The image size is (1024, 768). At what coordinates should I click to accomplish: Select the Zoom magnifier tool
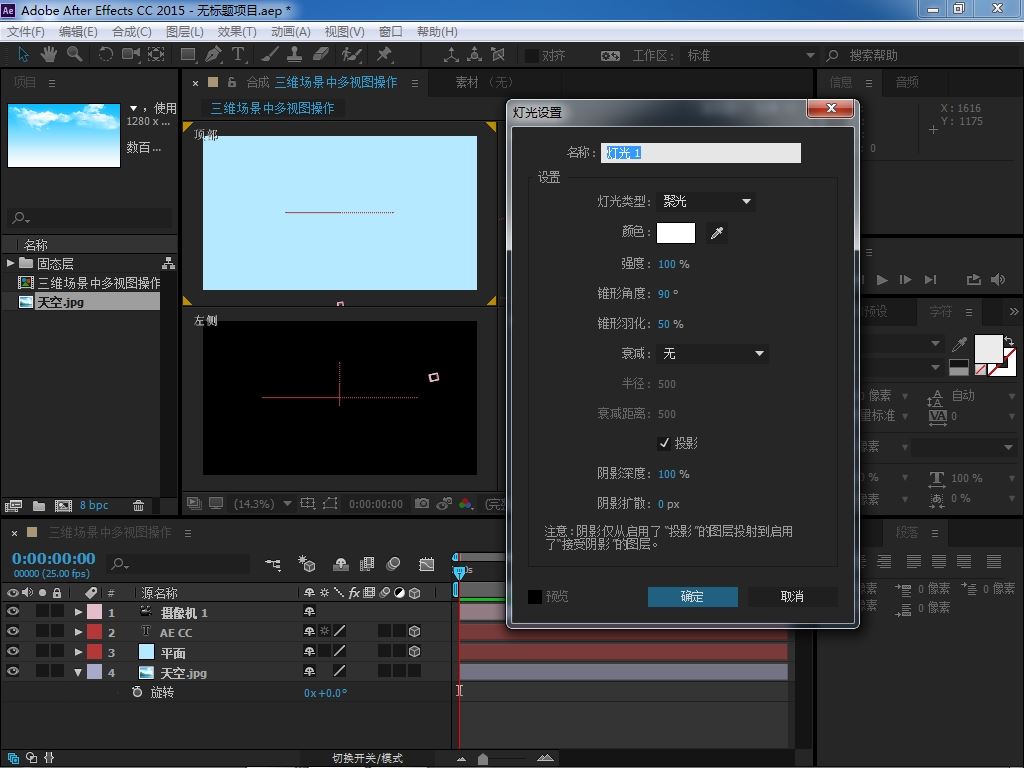75,55
